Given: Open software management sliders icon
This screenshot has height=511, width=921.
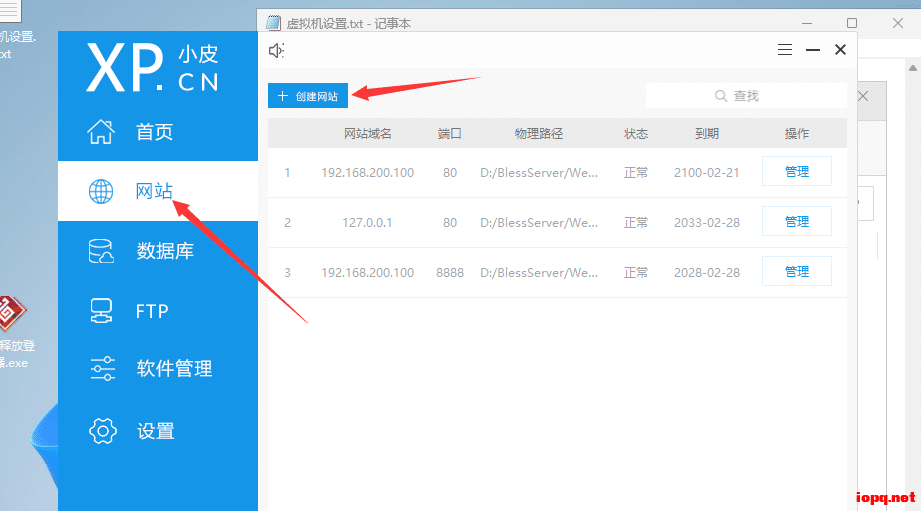Looking at the screenshot, I should tap(102, 369).
